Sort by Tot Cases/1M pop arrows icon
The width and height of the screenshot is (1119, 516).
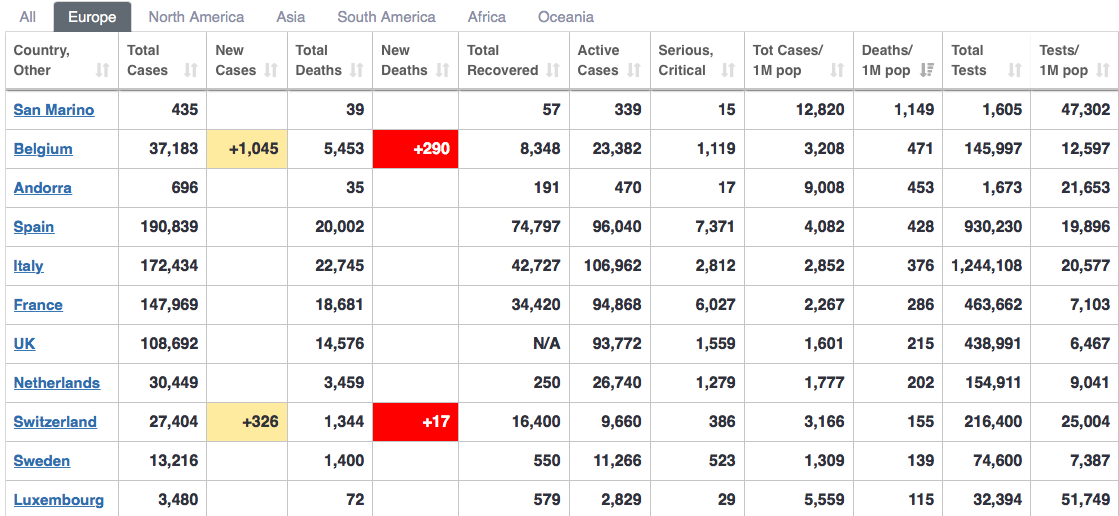837,70
